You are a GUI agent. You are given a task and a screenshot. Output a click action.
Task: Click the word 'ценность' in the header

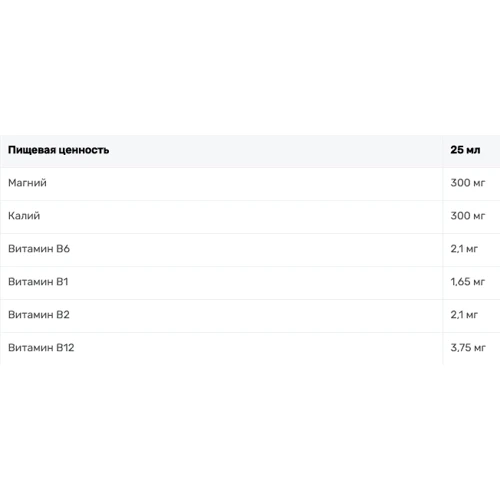pos(84,150)
